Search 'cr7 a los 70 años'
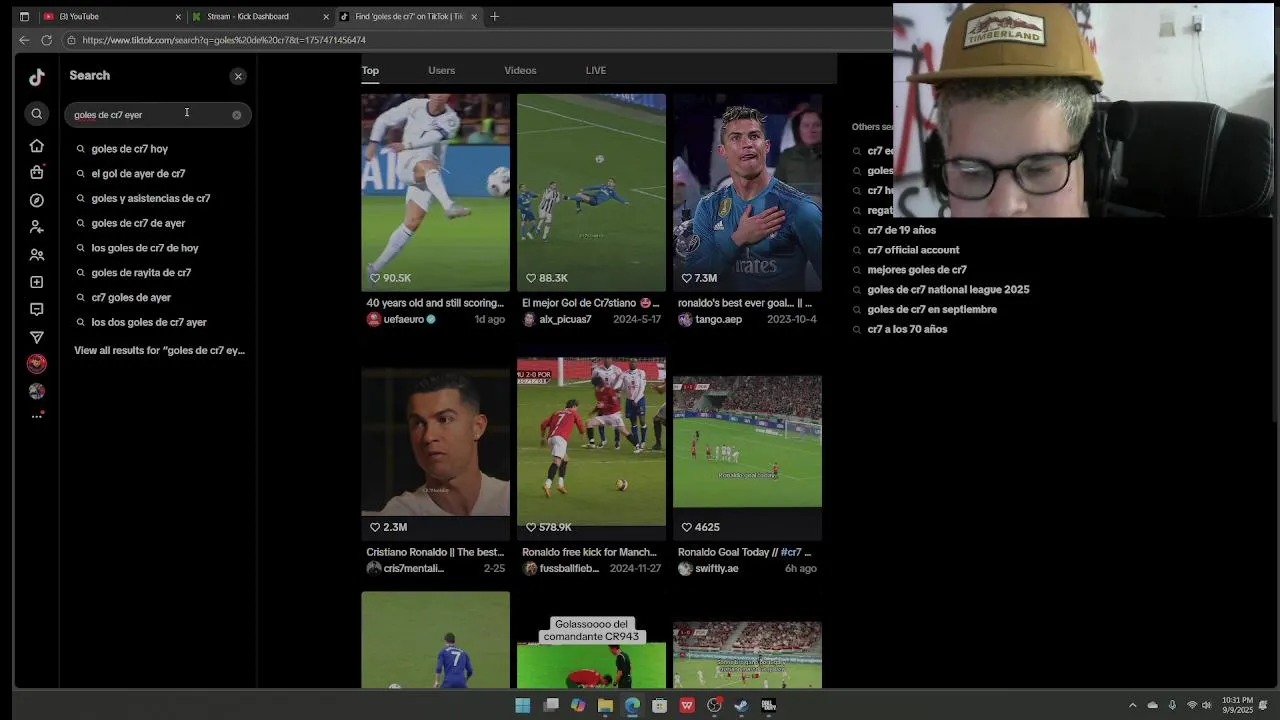1280x720 pixels. 907,330
